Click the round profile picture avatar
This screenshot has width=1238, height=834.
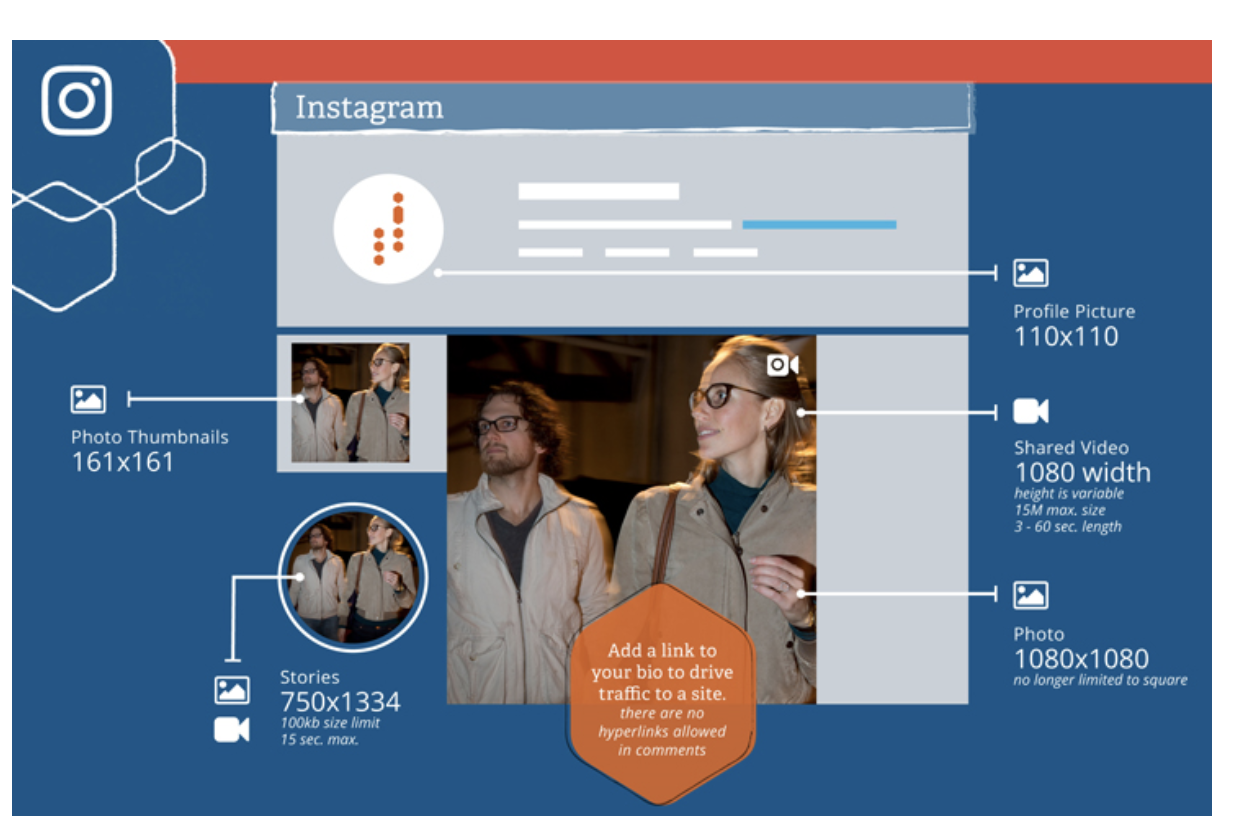coord(388,229)
